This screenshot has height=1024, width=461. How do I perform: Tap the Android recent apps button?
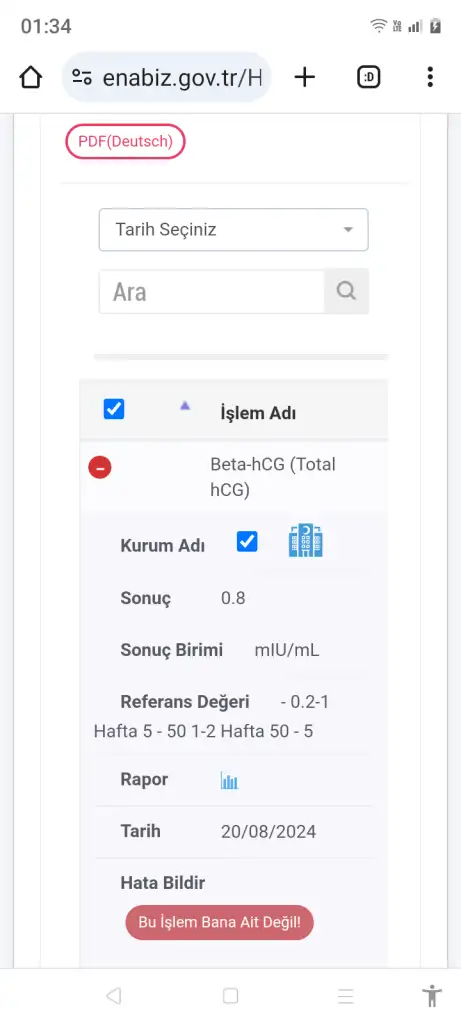pyautogui.click(x=345, y=996)
